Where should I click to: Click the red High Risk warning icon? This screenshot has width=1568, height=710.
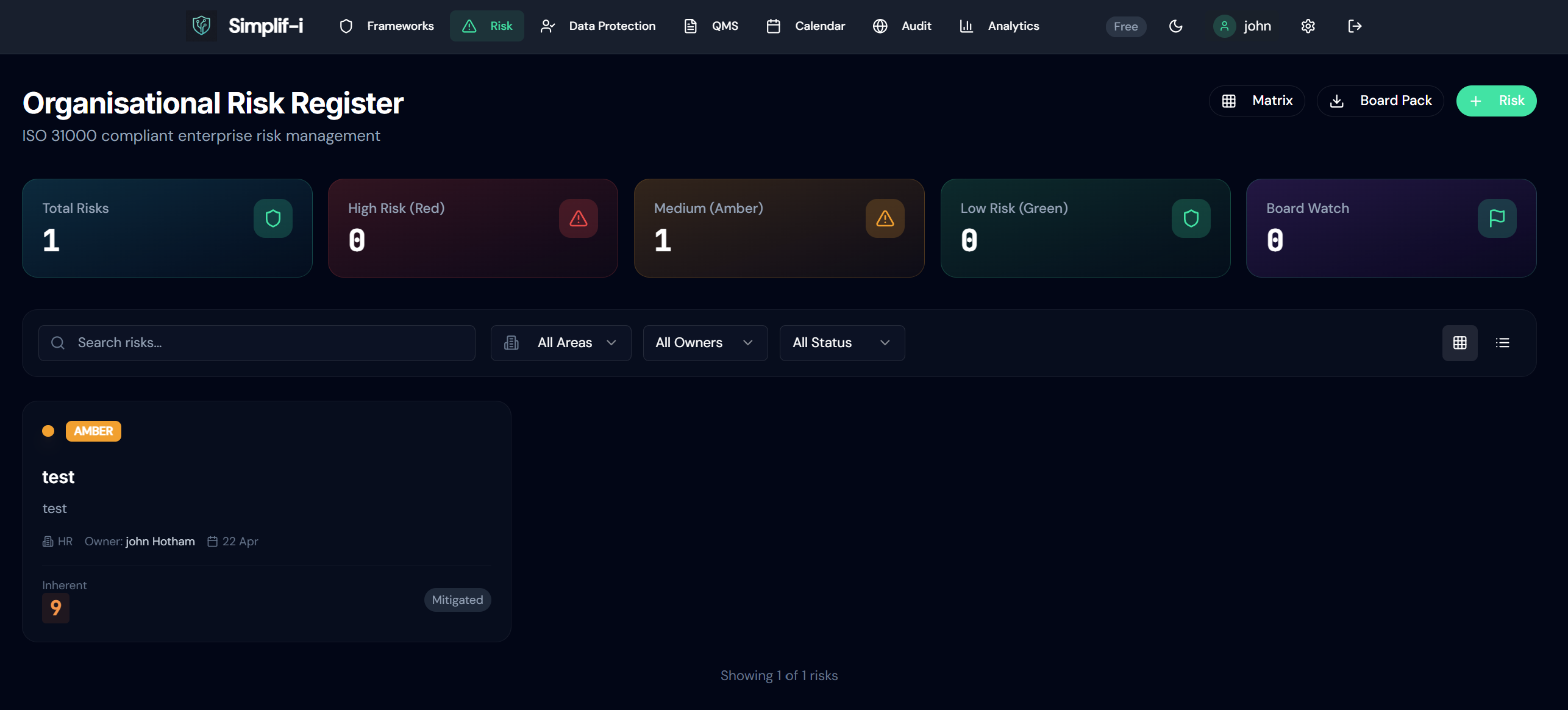(578, 218)
